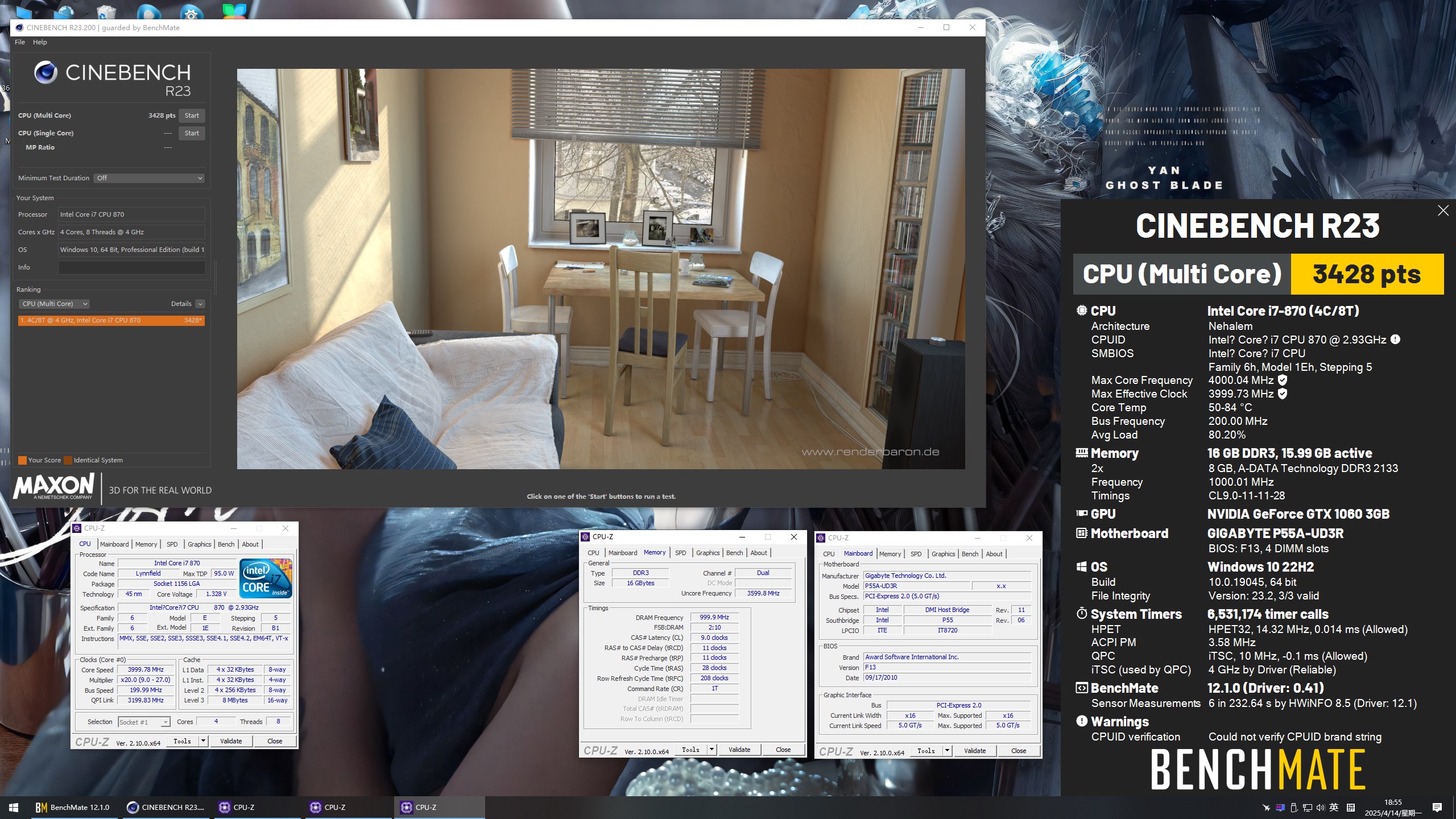Click BIOS Date value 09/17/2010

(x=947, y=677)
